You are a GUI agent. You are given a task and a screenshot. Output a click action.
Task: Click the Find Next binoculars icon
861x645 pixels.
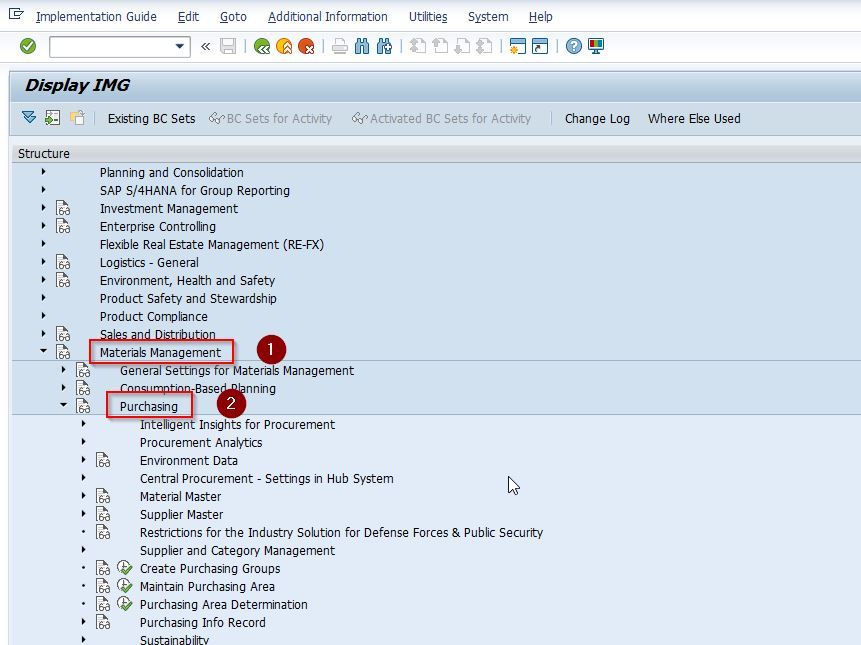pyautogui.click(x=384, y=46)
